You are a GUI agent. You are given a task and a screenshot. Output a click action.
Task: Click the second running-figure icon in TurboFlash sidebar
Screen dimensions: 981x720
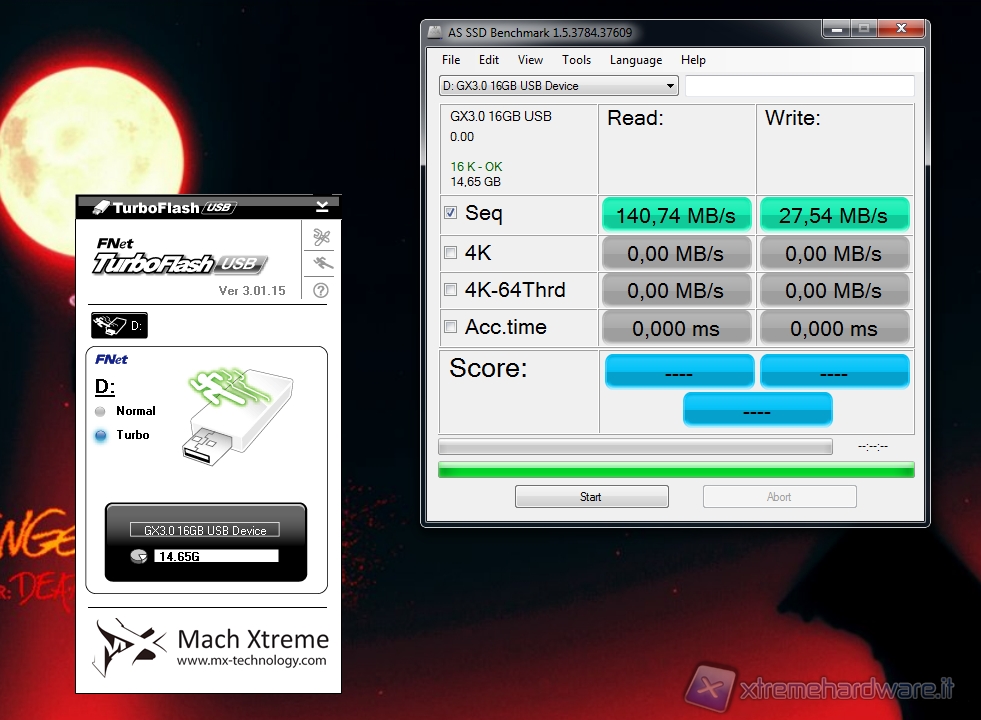click(321, 264)
